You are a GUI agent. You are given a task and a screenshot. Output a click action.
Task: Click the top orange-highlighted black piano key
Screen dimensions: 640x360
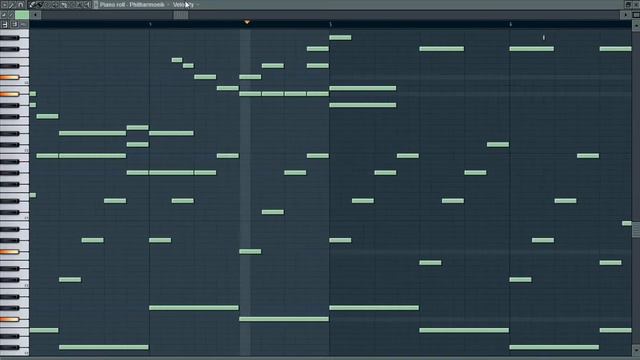click(x=10, y=77)
